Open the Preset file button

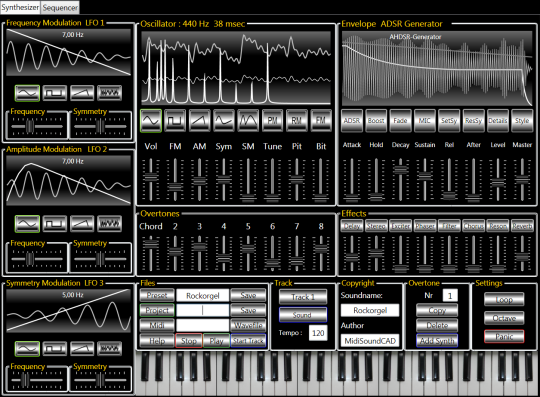(157, 295)
